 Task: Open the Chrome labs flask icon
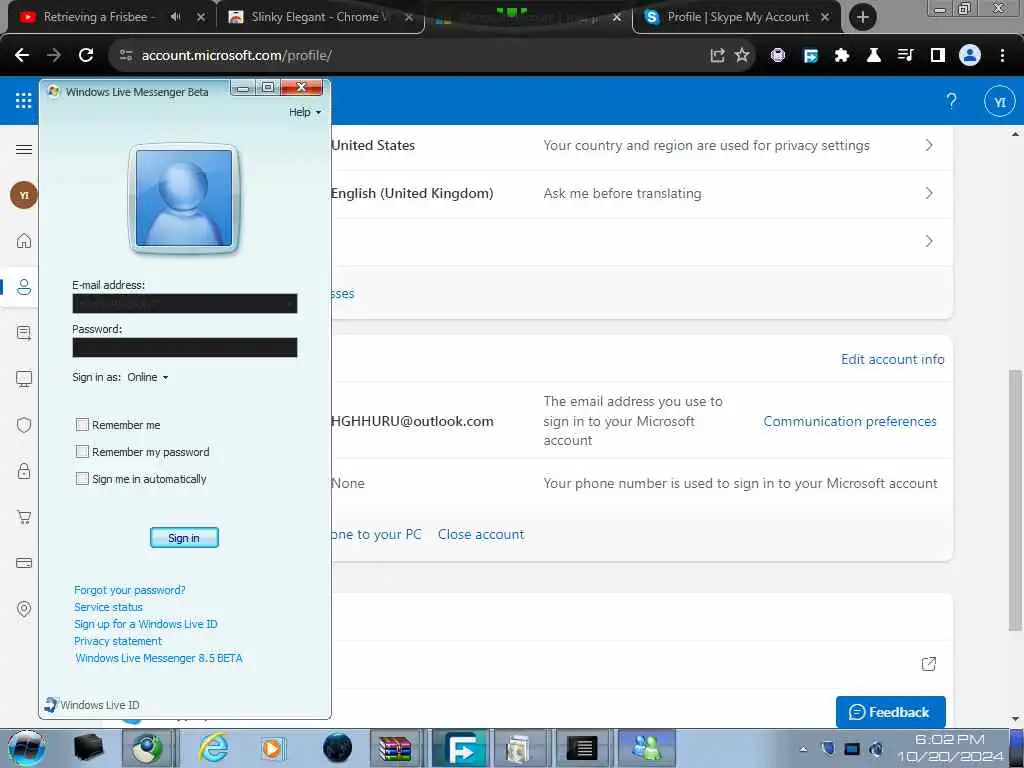click(x=873, y=56)
